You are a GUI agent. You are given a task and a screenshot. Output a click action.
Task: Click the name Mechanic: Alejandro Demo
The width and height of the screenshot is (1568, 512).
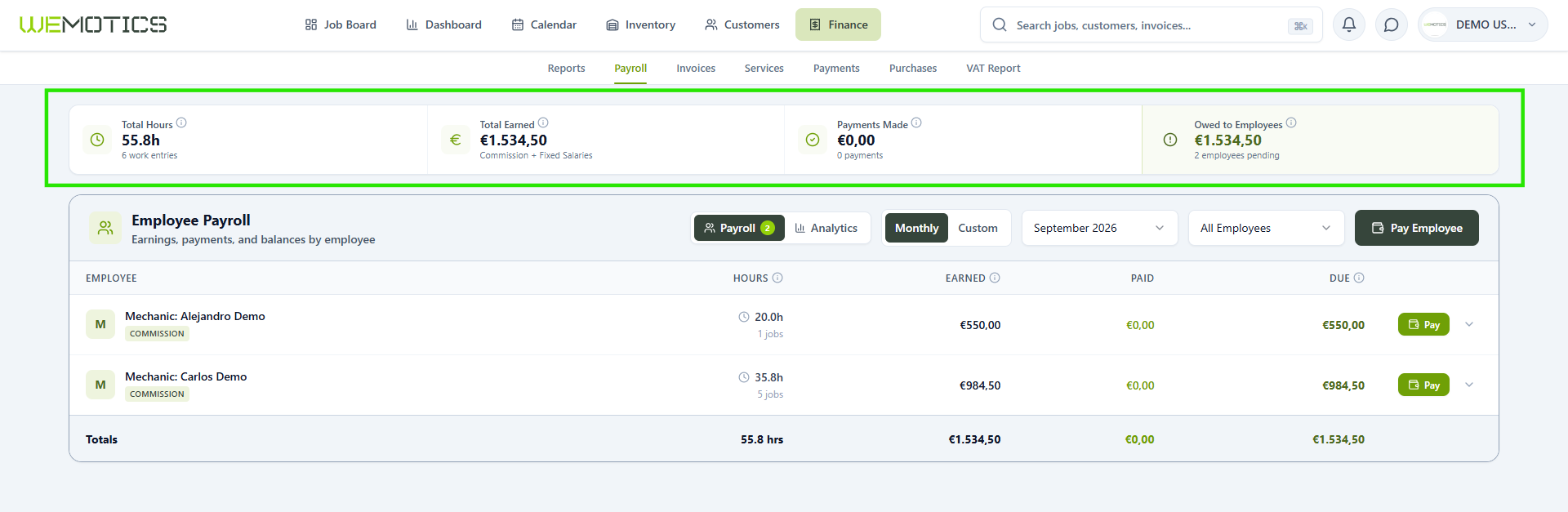[194, 316]
